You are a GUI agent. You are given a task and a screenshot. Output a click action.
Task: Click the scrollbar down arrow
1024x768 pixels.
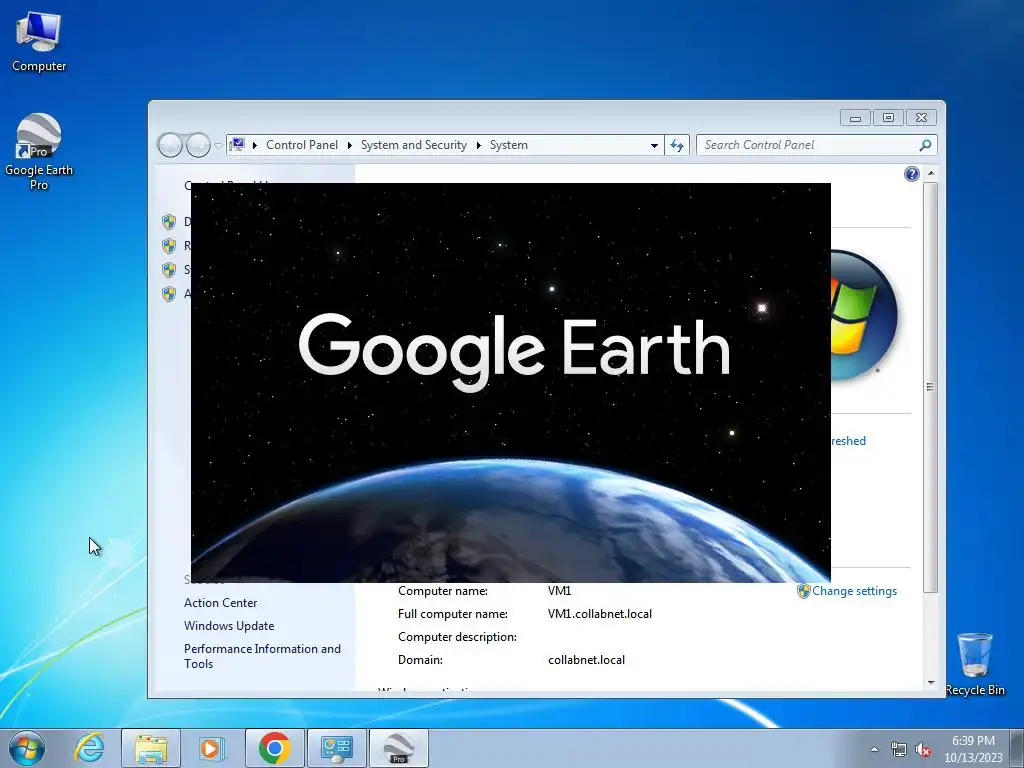(931, 683)
